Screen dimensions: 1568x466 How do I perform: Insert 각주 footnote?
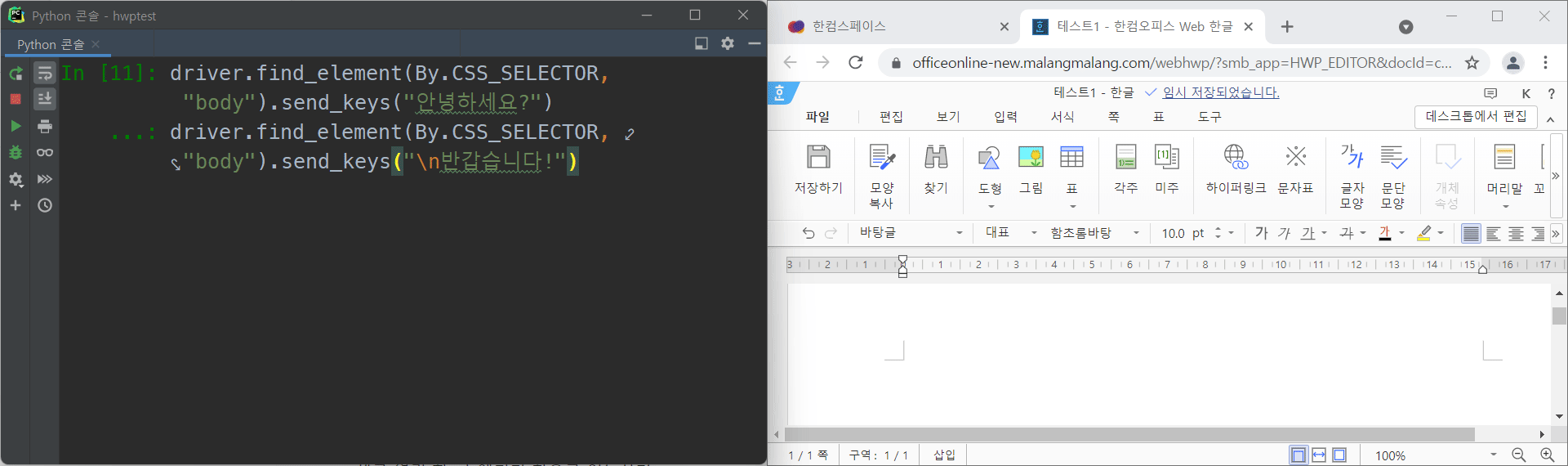1126,169
